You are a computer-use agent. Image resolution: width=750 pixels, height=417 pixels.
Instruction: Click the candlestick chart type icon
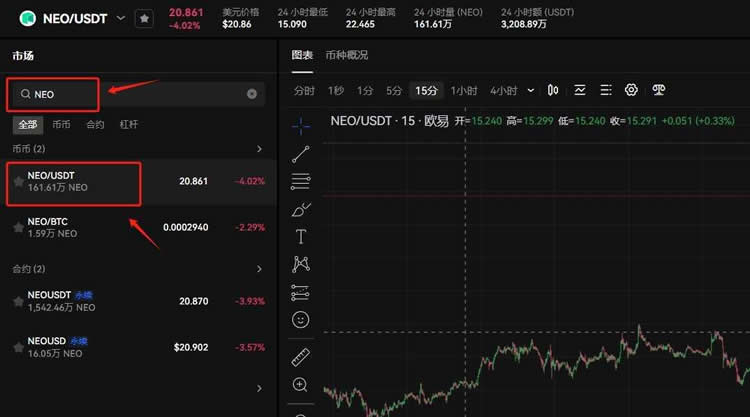(552, 90)
